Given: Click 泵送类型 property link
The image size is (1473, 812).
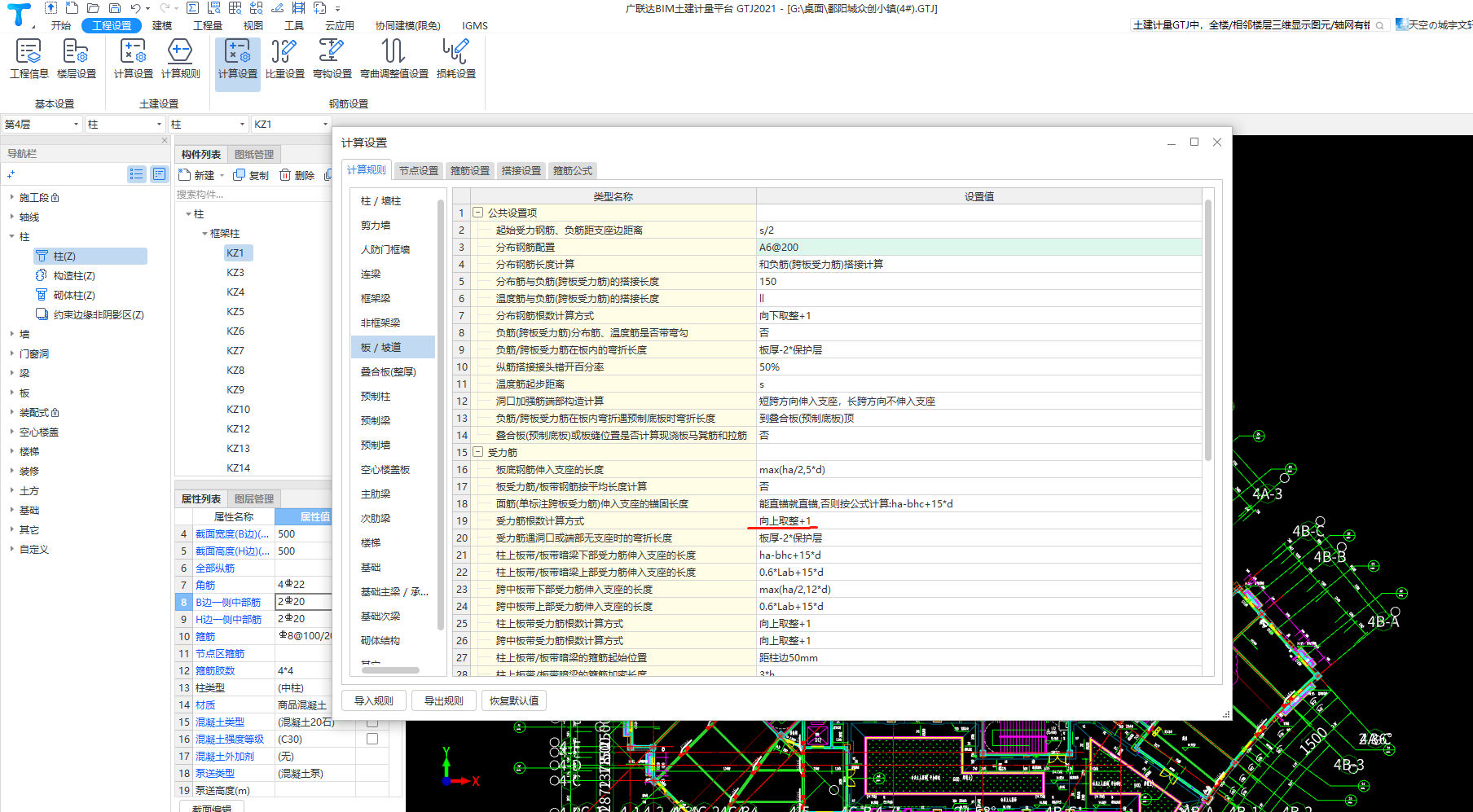Looking at the screenshot, I should tap(215, 774).
